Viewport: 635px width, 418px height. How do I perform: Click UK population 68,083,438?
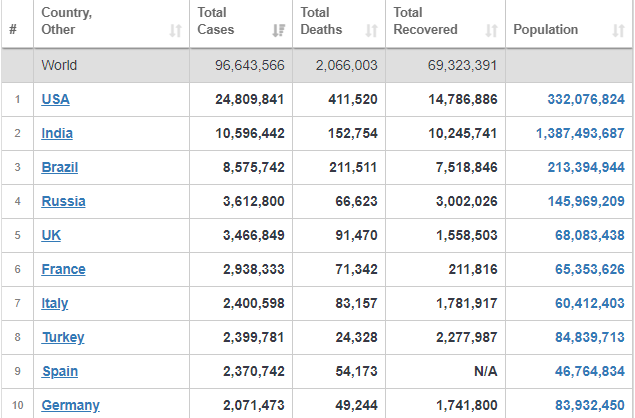590,235
